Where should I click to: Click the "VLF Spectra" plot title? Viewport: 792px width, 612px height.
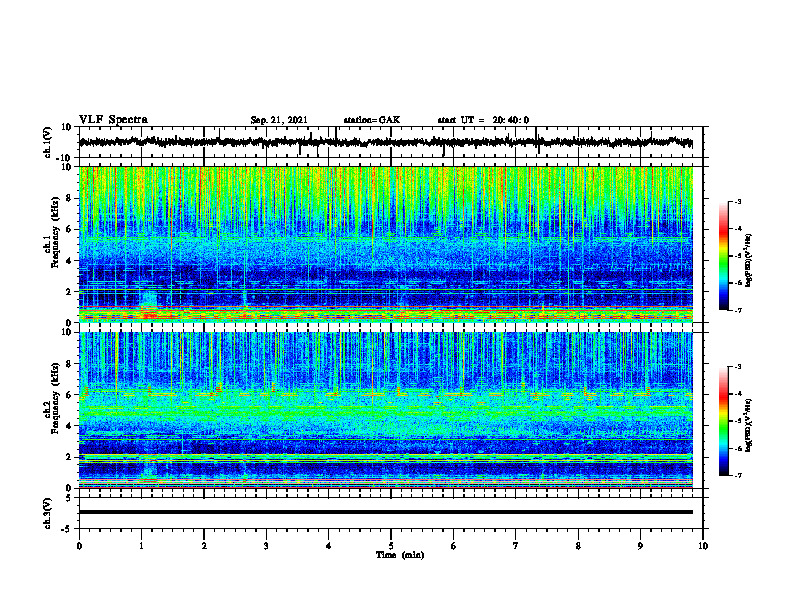(113, 120)
